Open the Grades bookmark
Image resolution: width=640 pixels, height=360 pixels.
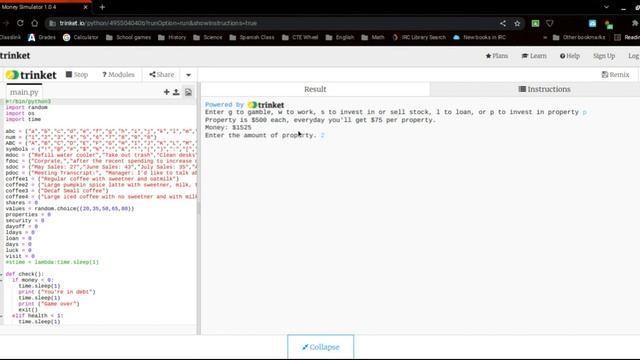(x=42, y=37)
